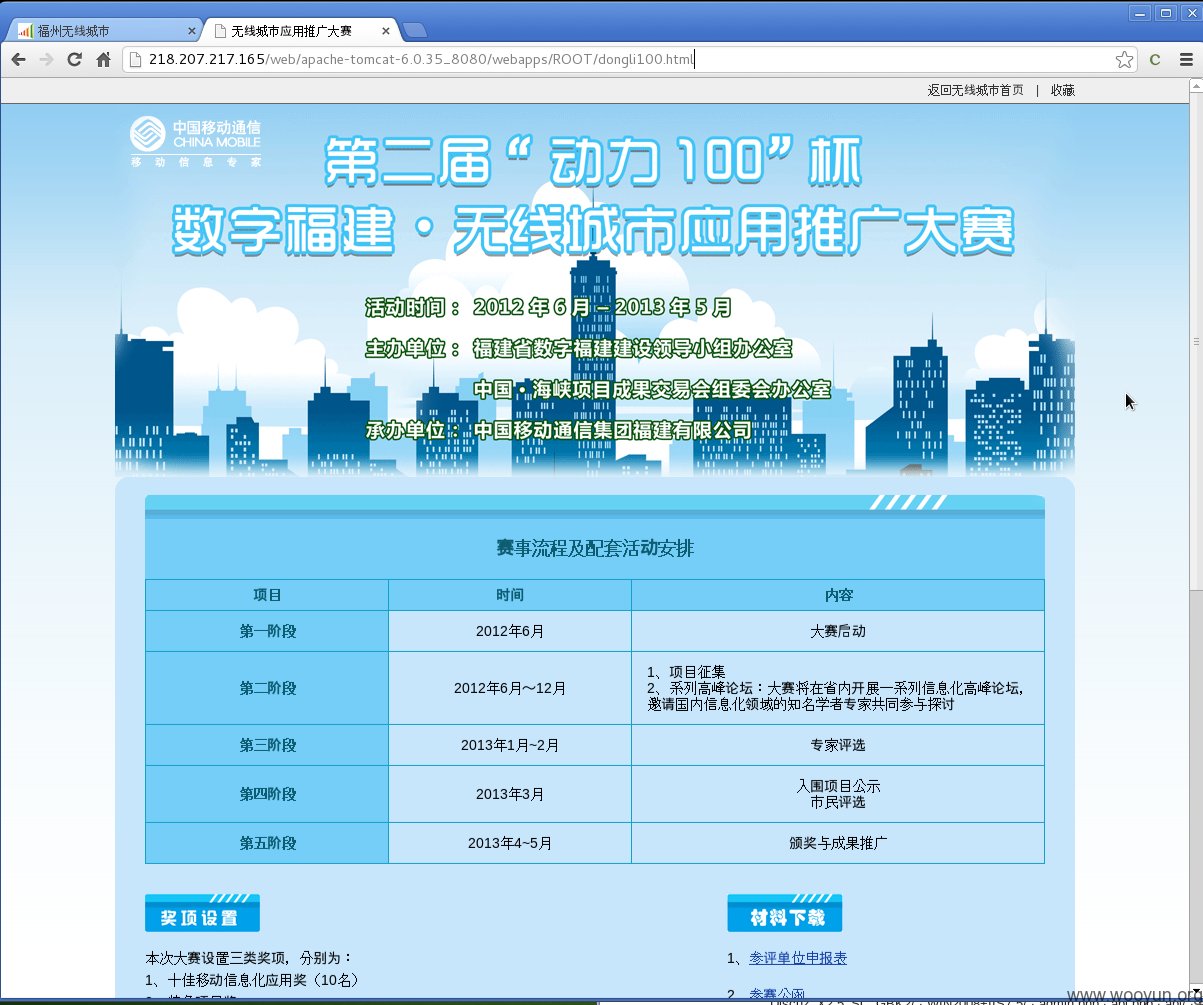Click the green C extension icon
The width and height of the screenshot is (1203, 1005).
[x=1155, y=60]
